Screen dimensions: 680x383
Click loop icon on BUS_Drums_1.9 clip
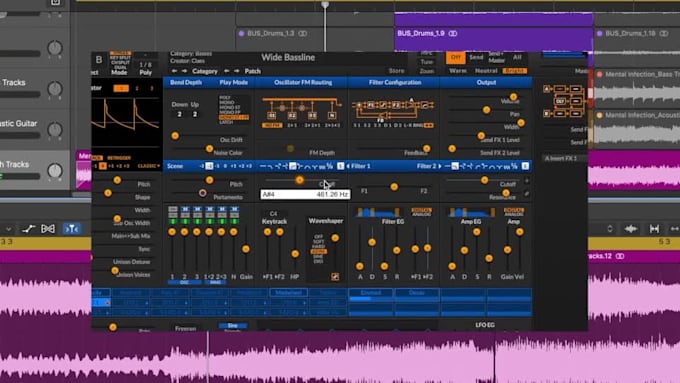(453, 33)
